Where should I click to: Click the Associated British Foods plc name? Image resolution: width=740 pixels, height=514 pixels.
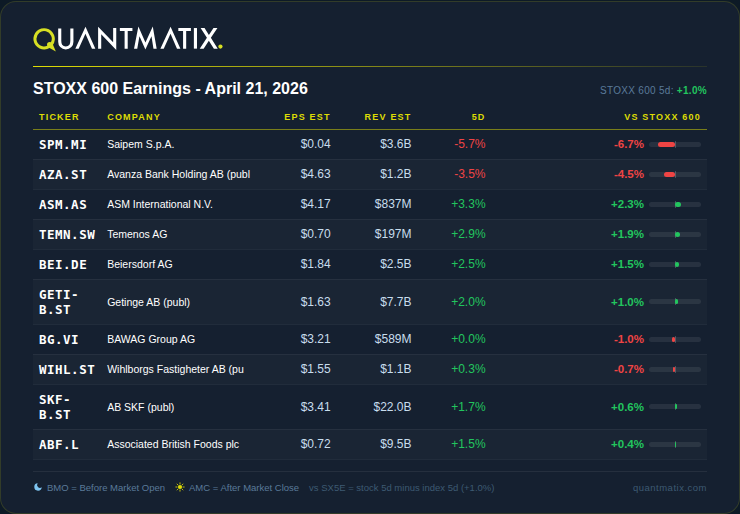173,444
